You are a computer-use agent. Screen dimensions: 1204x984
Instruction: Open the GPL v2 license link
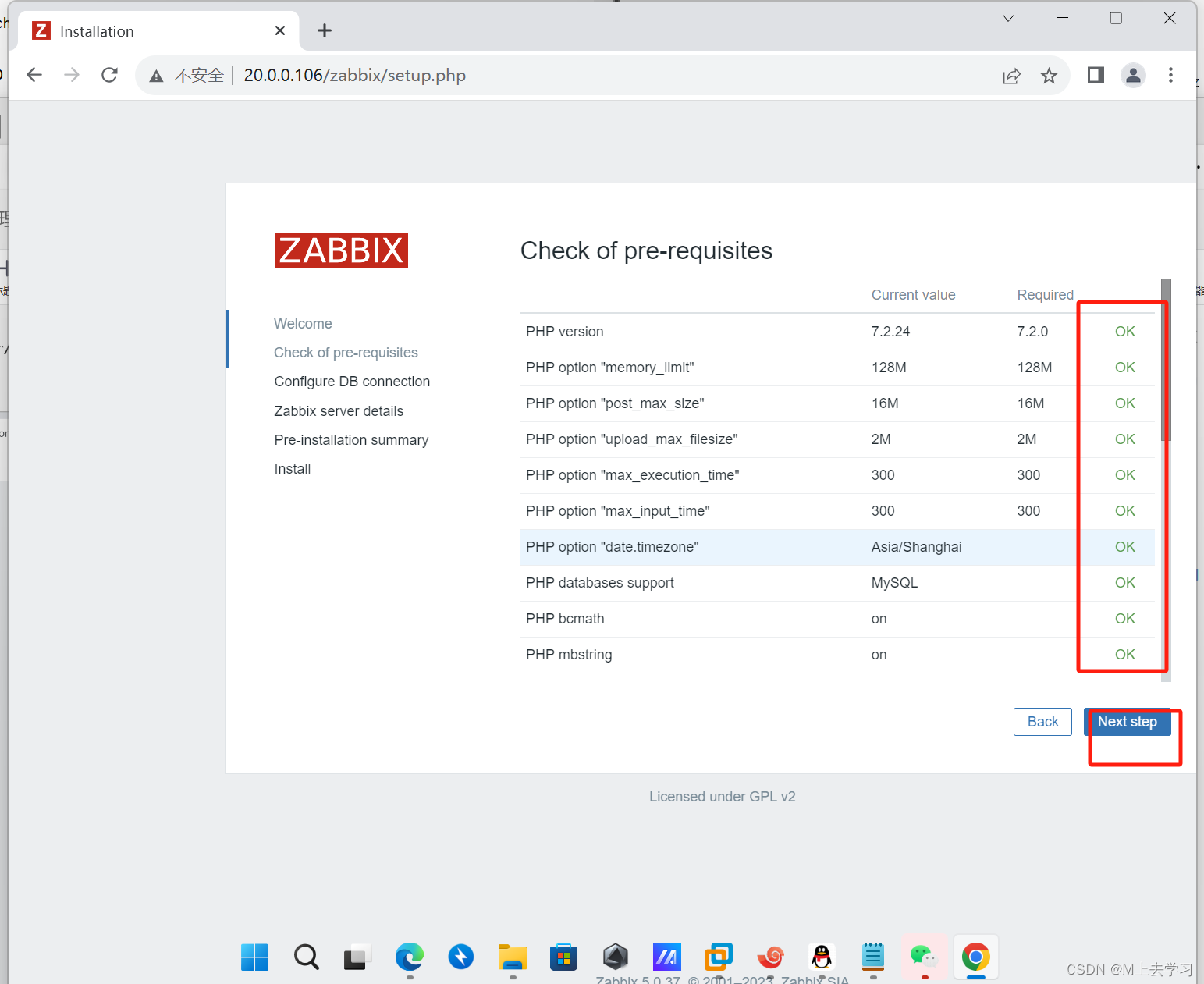(772, 797)
